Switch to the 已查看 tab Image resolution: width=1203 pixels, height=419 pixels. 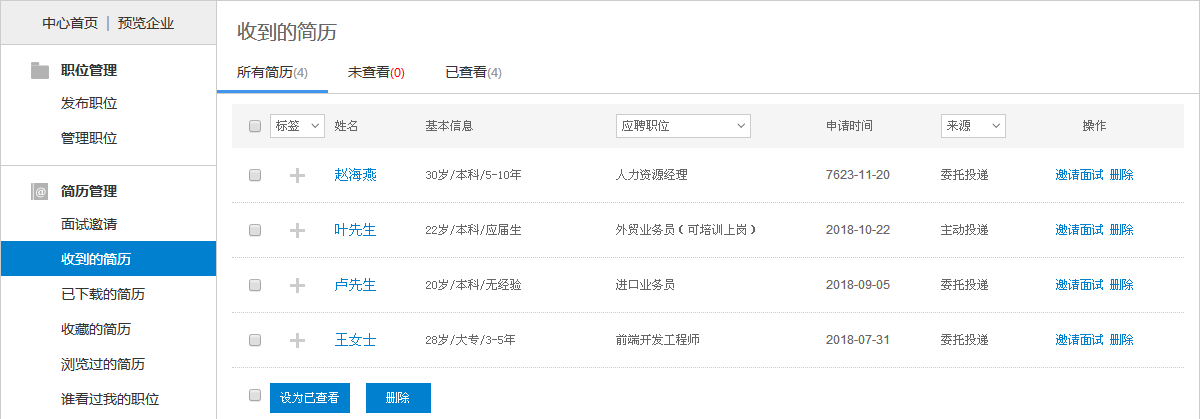(473, 72)
